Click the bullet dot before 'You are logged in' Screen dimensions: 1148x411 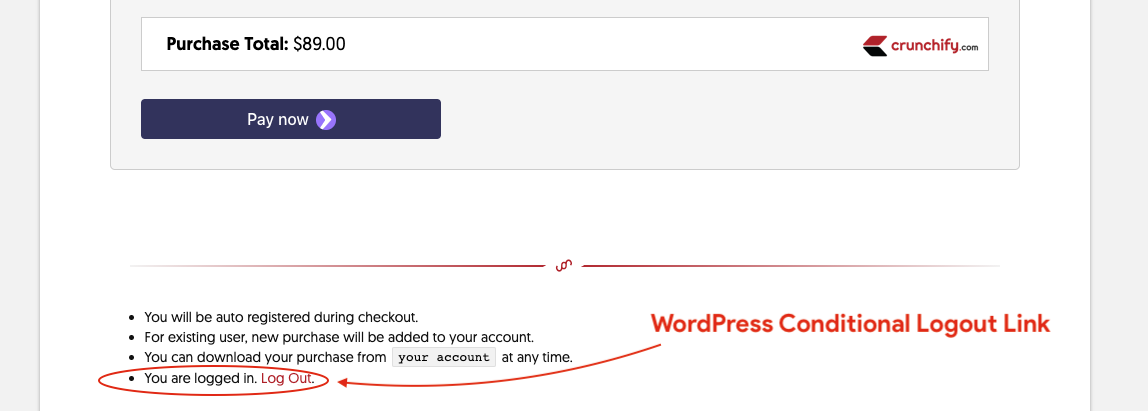pos(132,379)
